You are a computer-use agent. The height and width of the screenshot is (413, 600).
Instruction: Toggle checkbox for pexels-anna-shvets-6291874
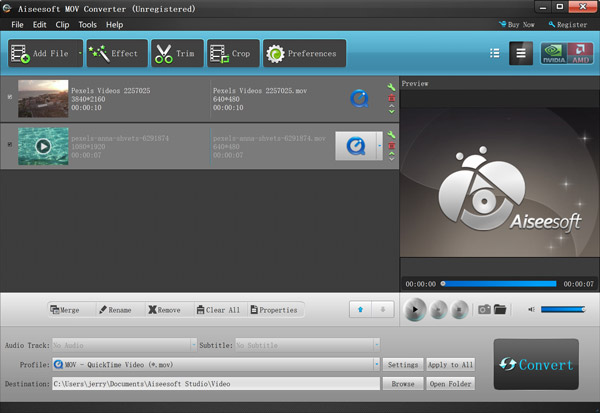[x=10, y=144]
